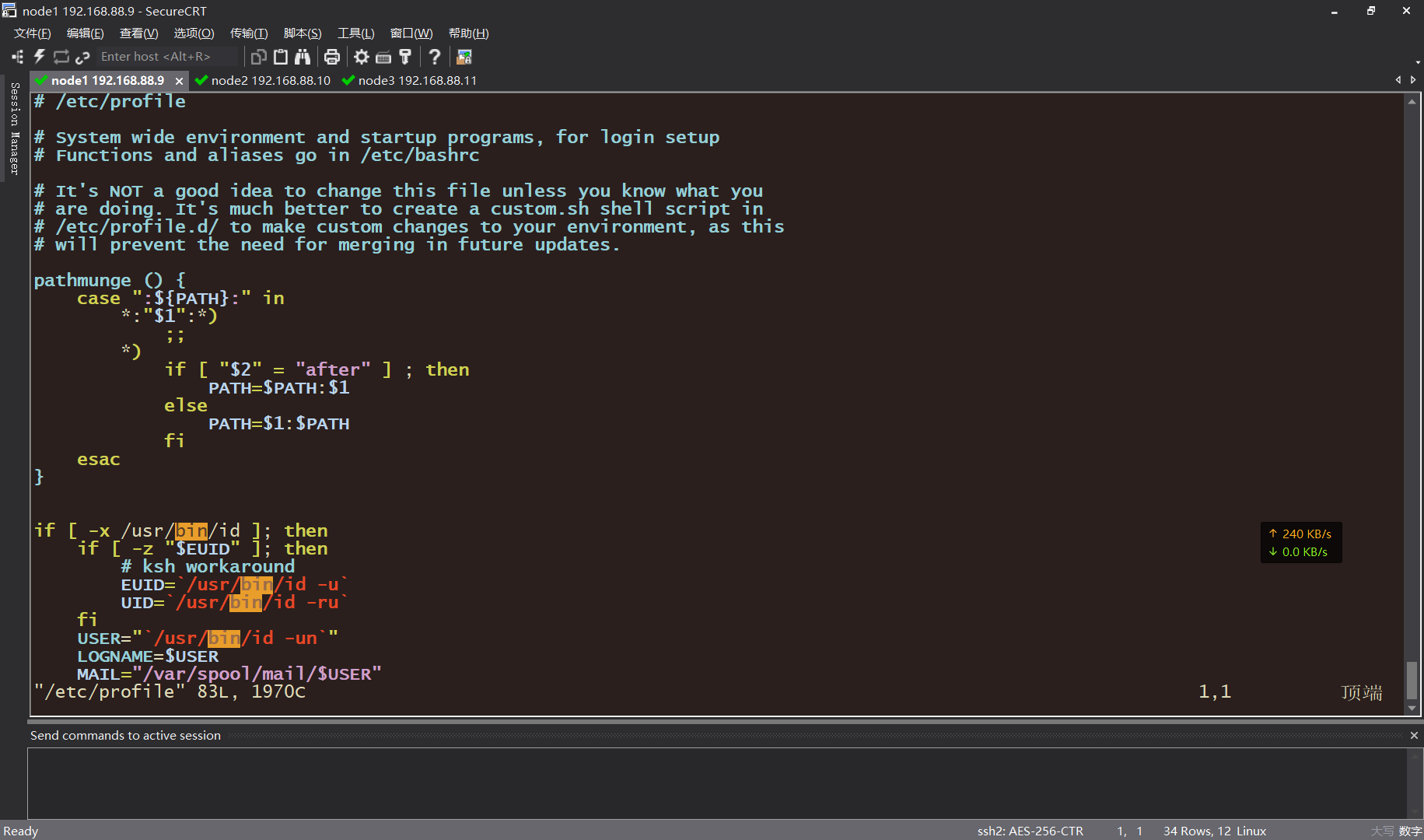The image size is (1424, 840).
Task: Click the 34 Rows, 12 status entry
Action: (x=1197, y=831)
